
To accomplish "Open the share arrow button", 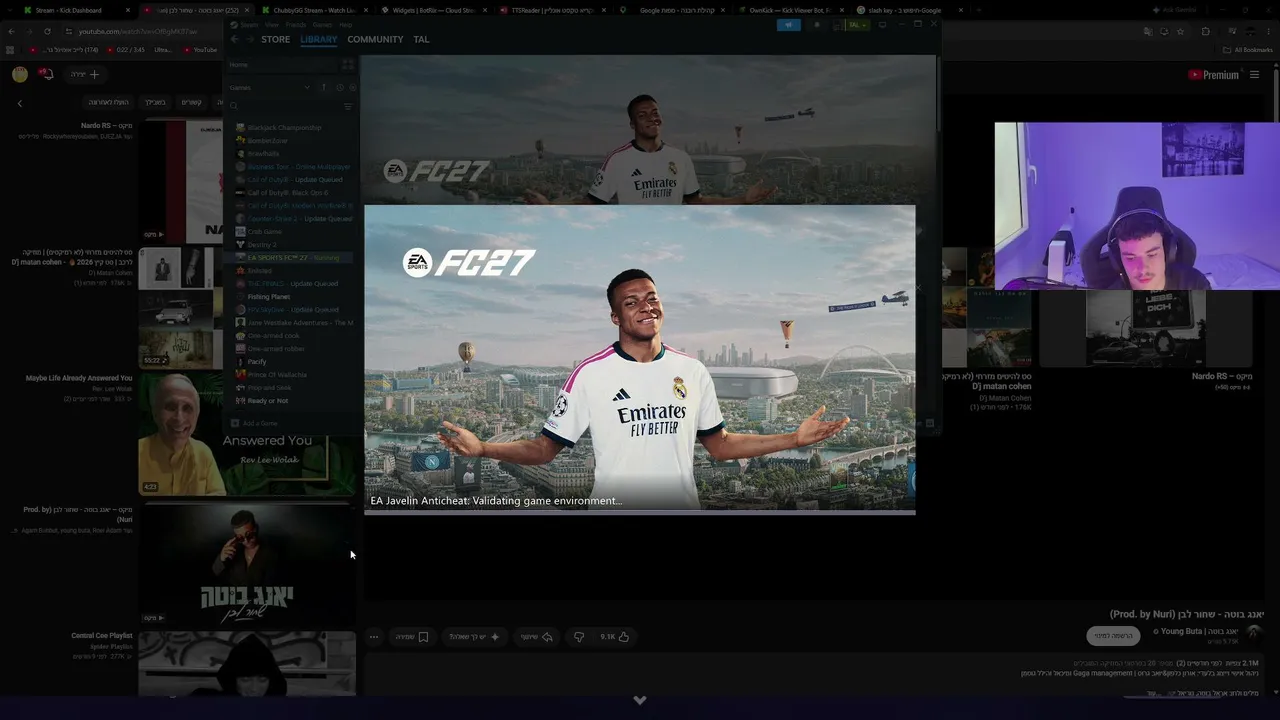I will 537,636.
